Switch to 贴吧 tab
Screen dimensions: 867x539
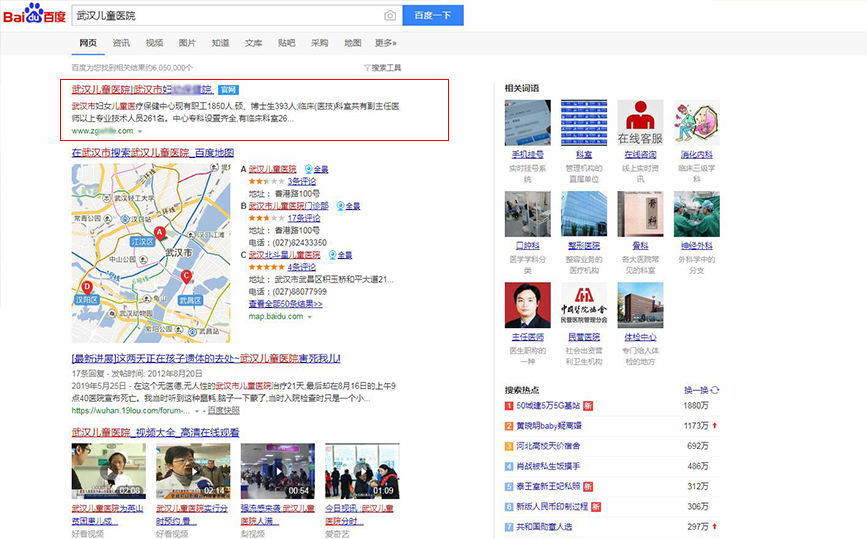[286, 43]
